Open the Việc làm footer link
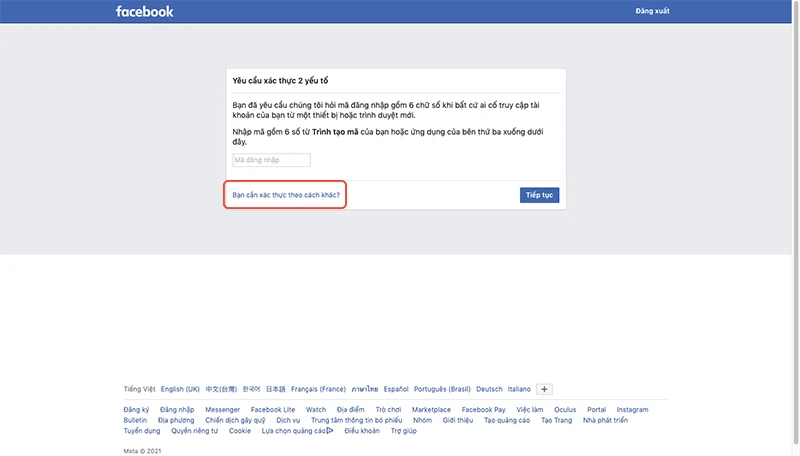800x456 pixels. [x=530, y=410]
